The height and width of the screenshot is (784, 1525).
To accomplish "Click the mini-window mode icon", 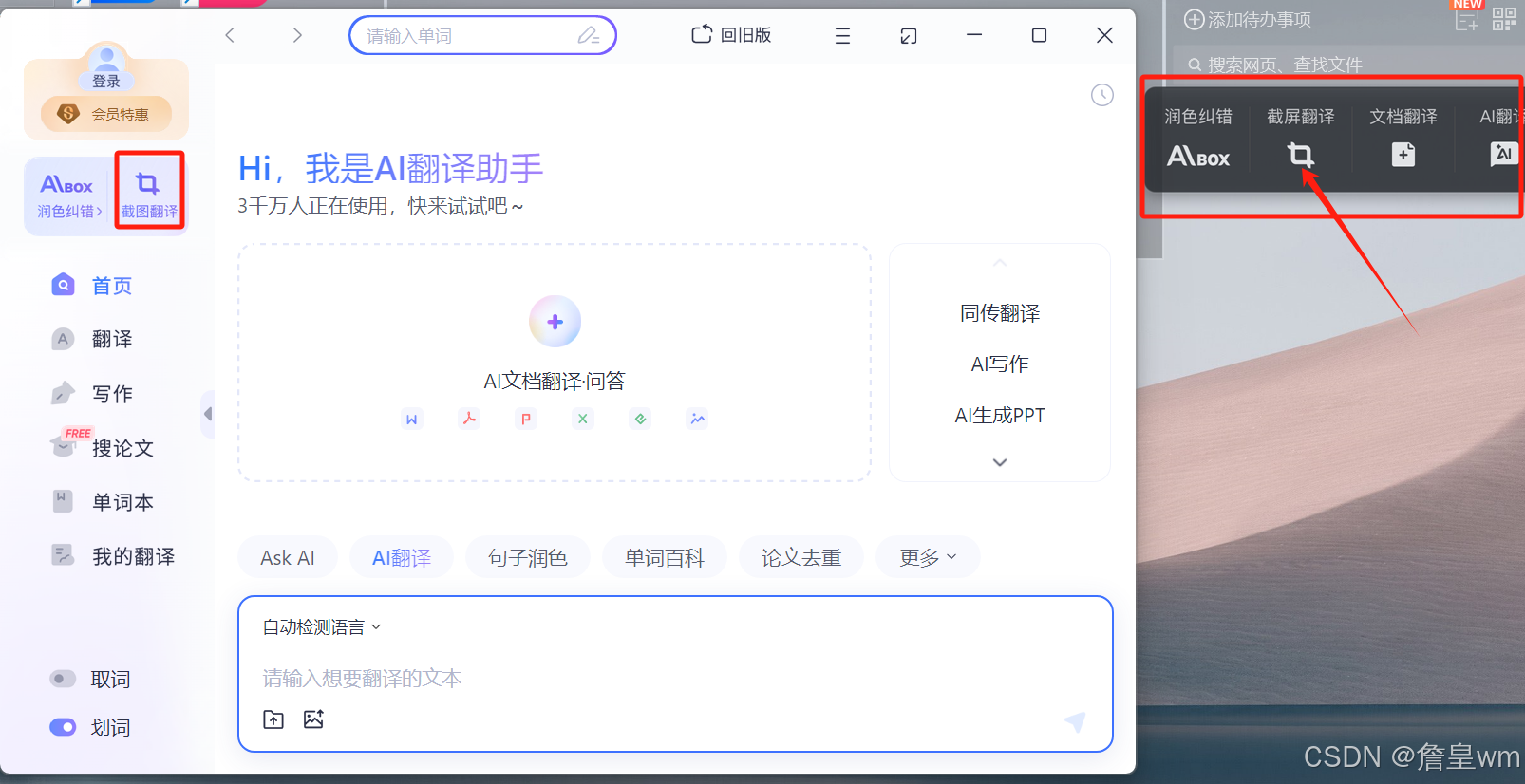I will click(909, 36).
